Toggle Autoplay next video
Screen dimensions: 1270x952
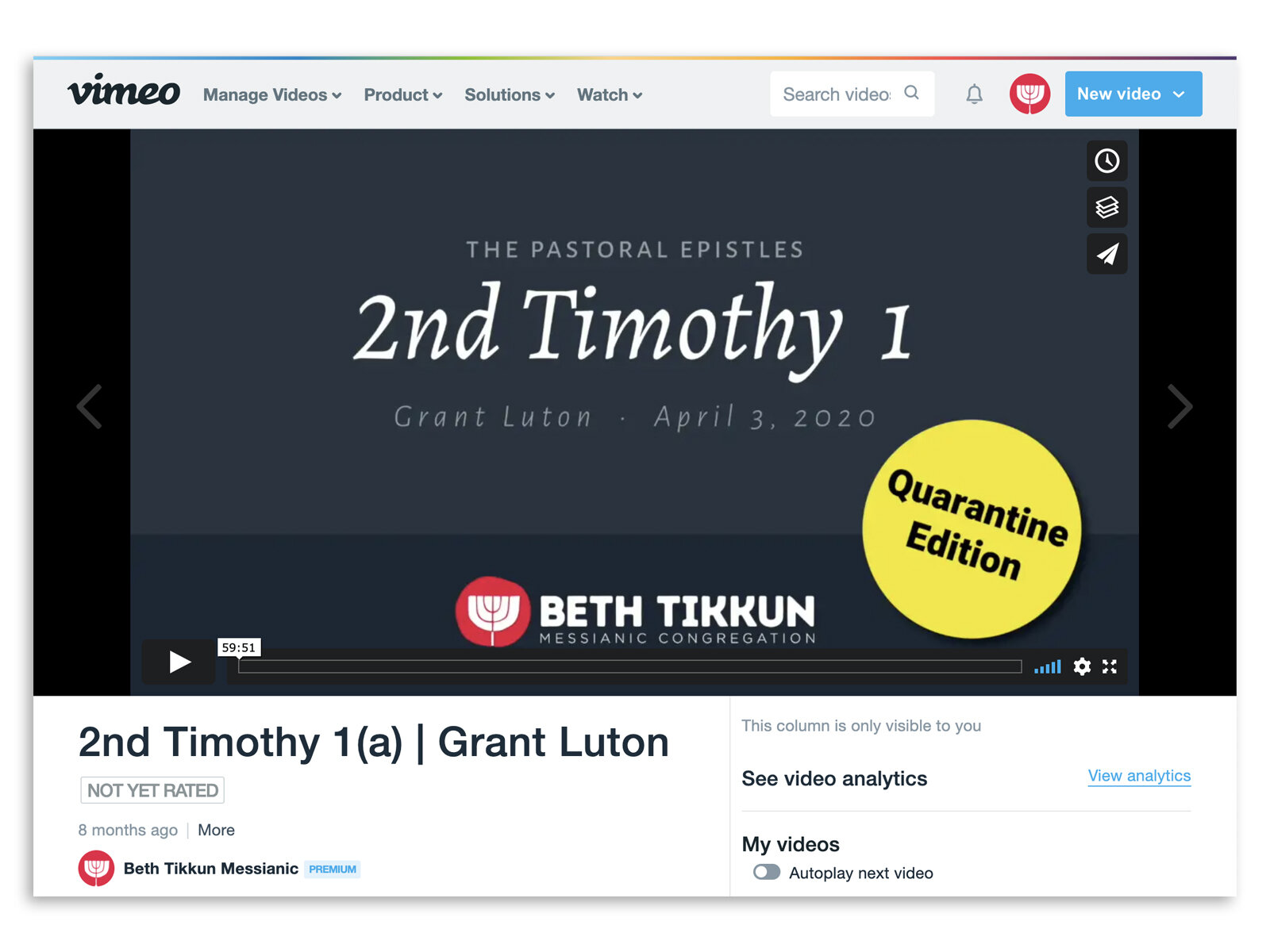(x=767, y=873)
